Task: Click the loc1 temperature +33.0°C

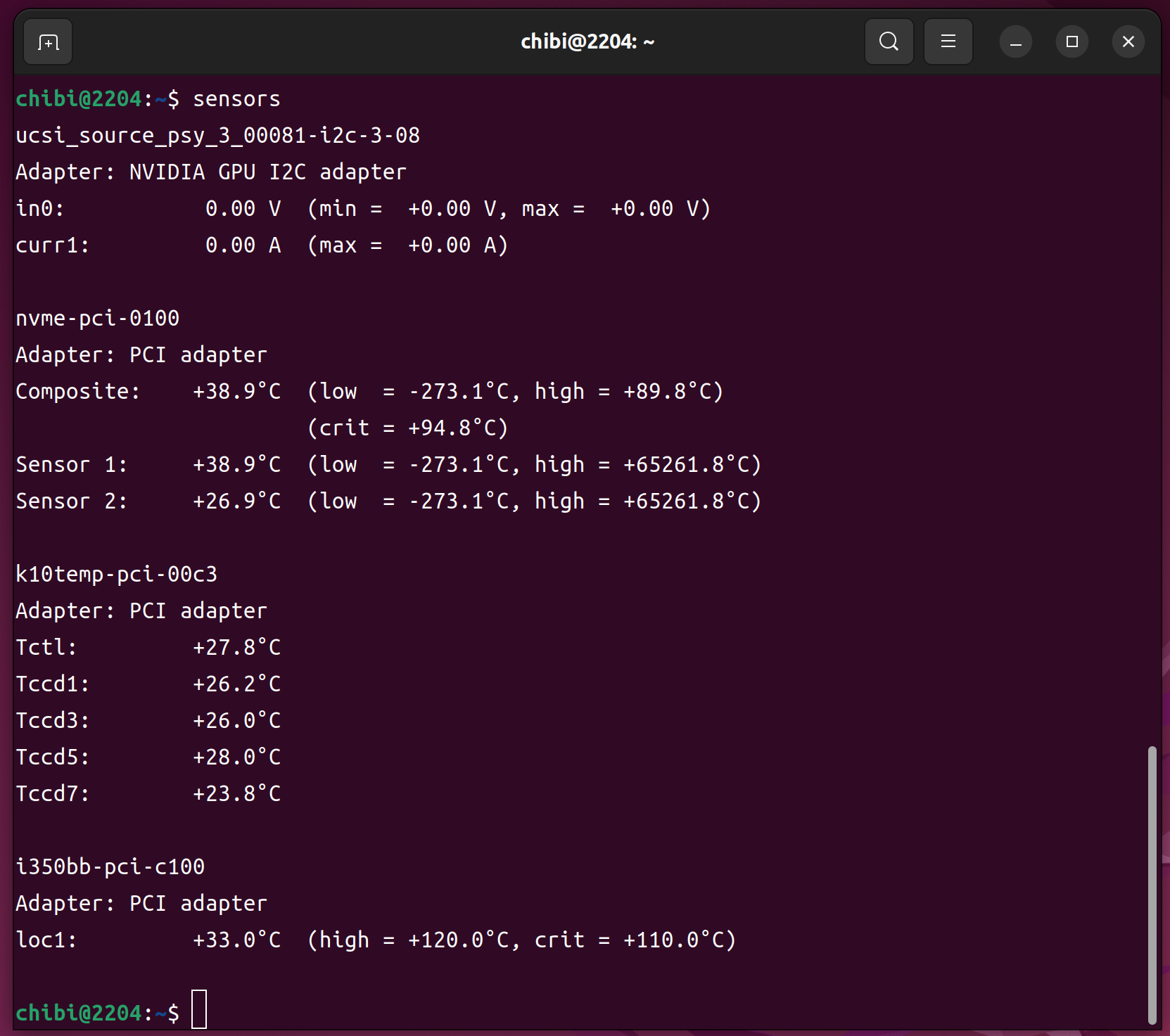Action: (237, 940)
